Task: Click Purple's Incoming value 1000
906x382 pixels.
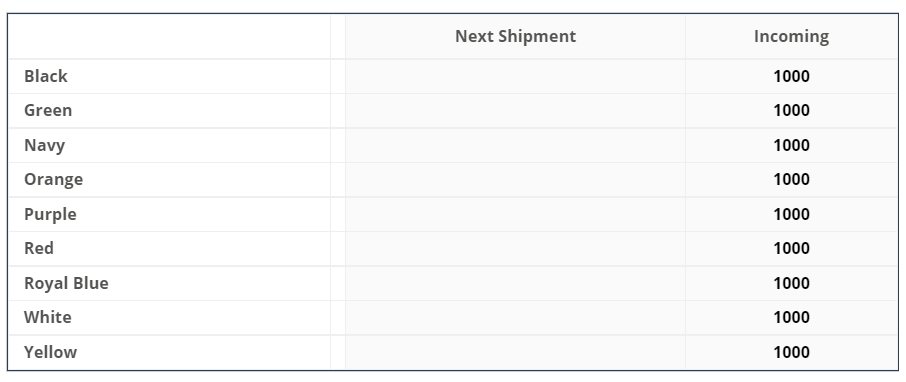Action: pos(792,214)
